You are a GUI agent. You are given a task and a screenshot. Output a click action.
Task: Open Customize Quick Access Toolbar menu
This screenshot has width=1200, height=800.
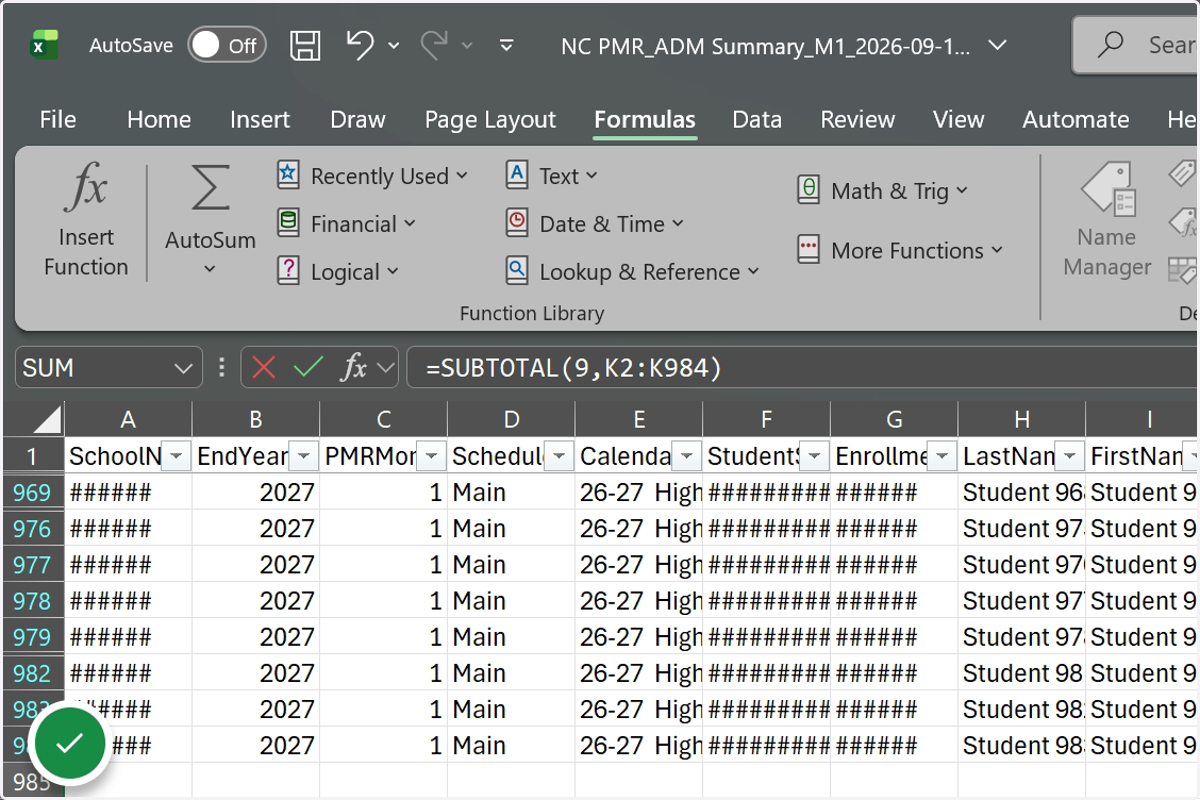coord(507,45)
